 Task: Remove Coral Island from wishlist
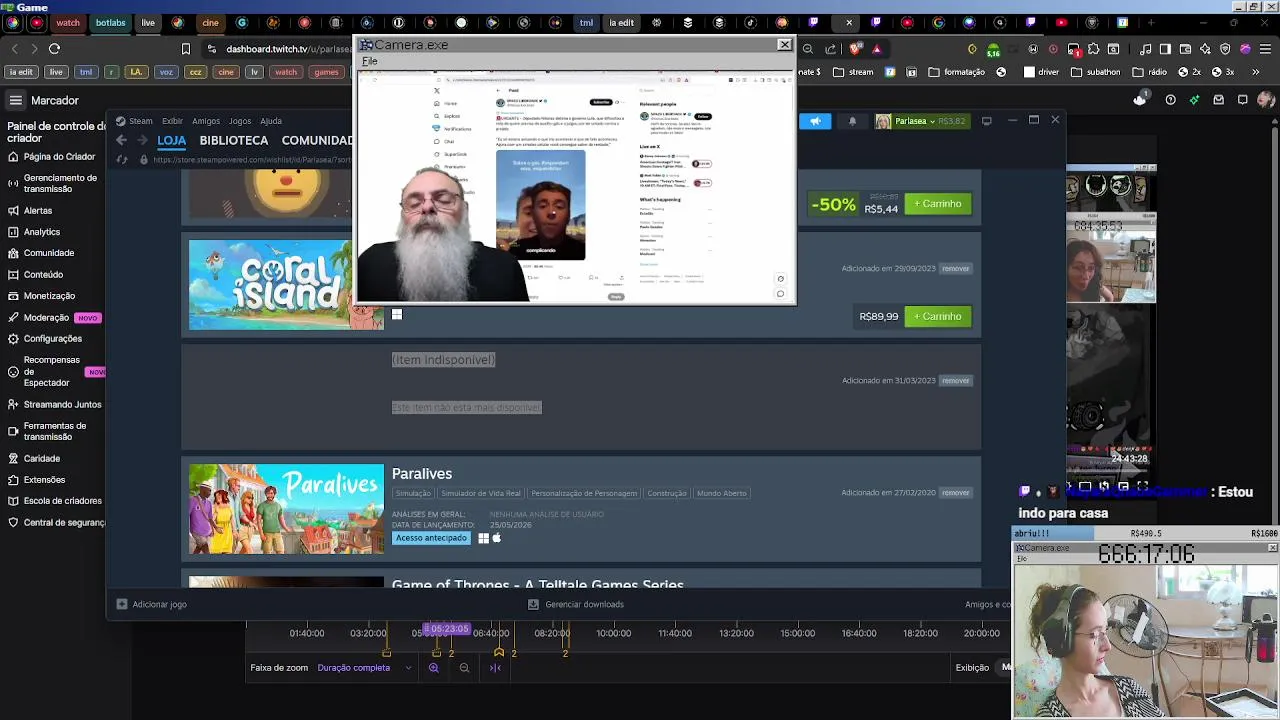pos(955,269)
